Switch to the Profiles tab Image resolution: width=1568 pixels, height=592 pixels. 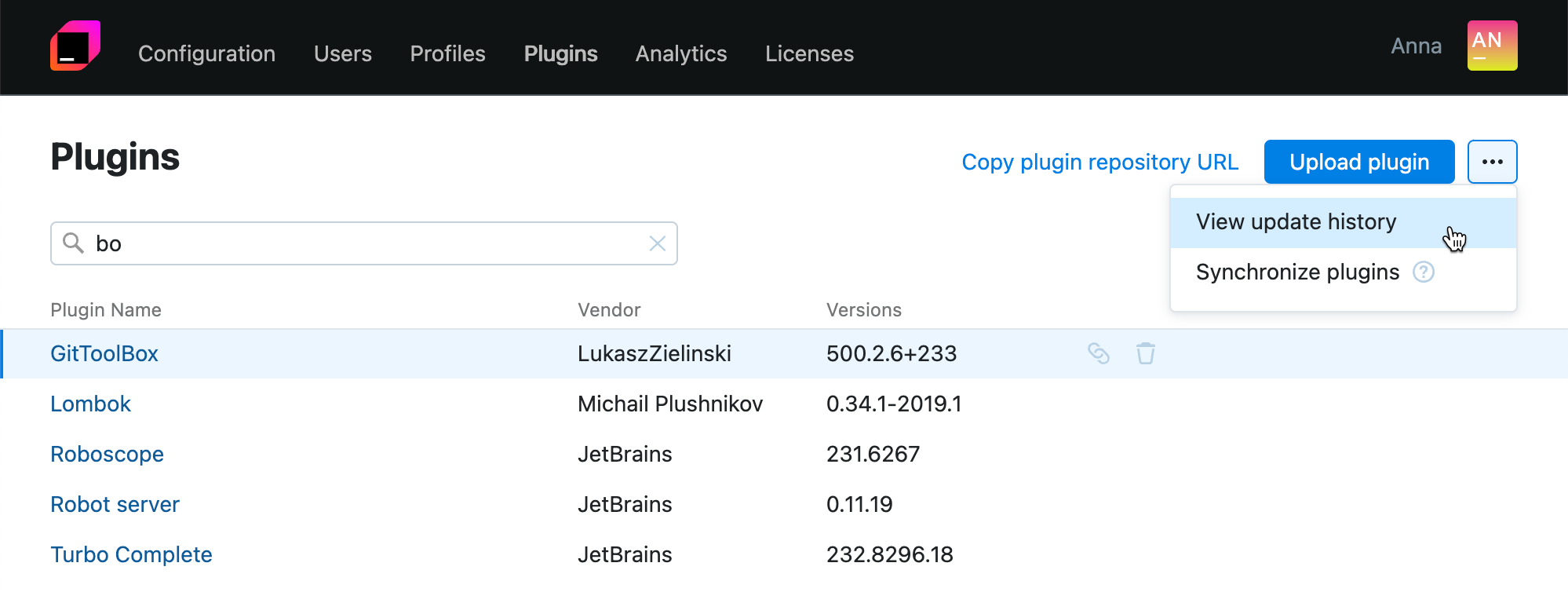tap(447, 53)
